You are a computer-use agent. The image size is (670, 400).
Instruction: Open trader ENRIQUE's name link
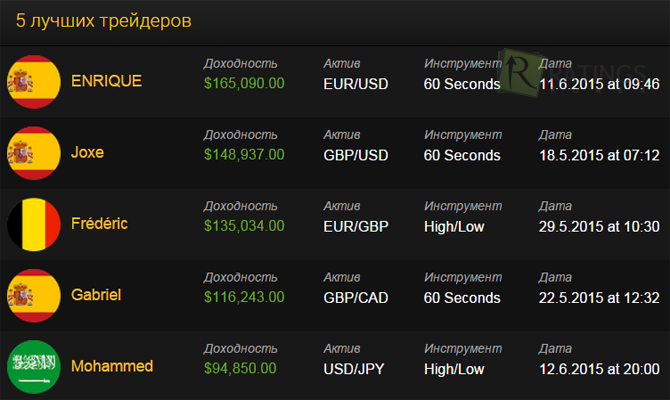(106, 81)
